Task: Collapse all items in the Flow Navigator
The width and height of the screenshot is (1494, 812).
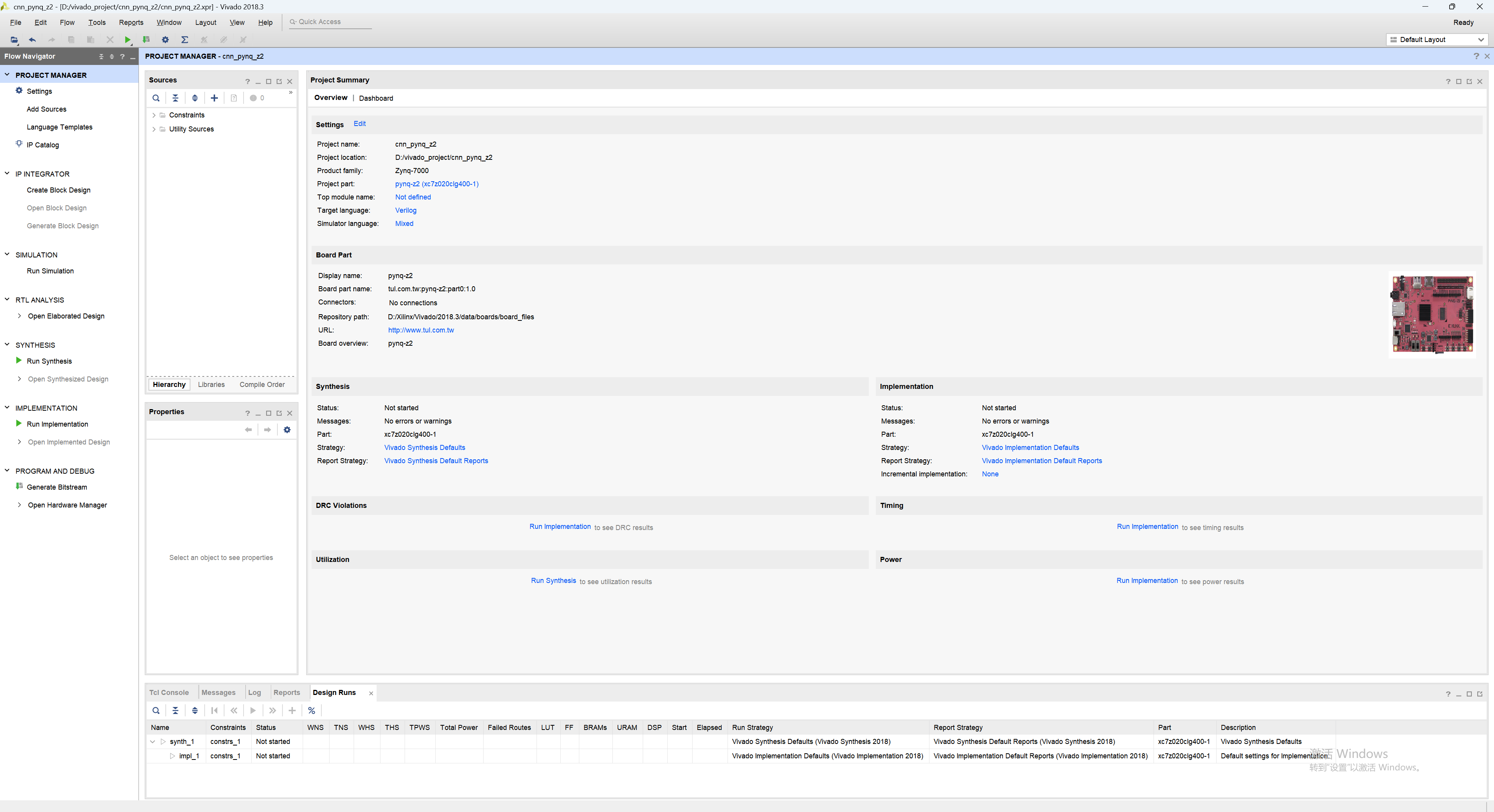Action: coord(101,56)
